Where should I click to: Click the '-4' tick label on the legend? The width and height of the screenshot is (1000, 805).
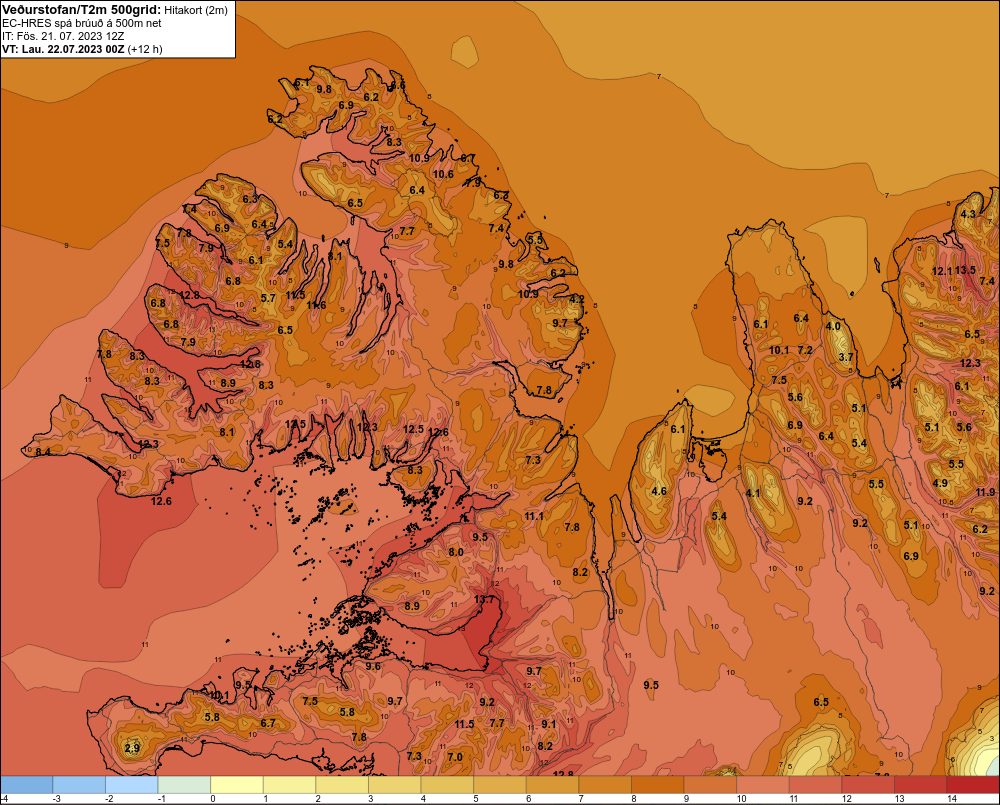click(x=4, y=799)
